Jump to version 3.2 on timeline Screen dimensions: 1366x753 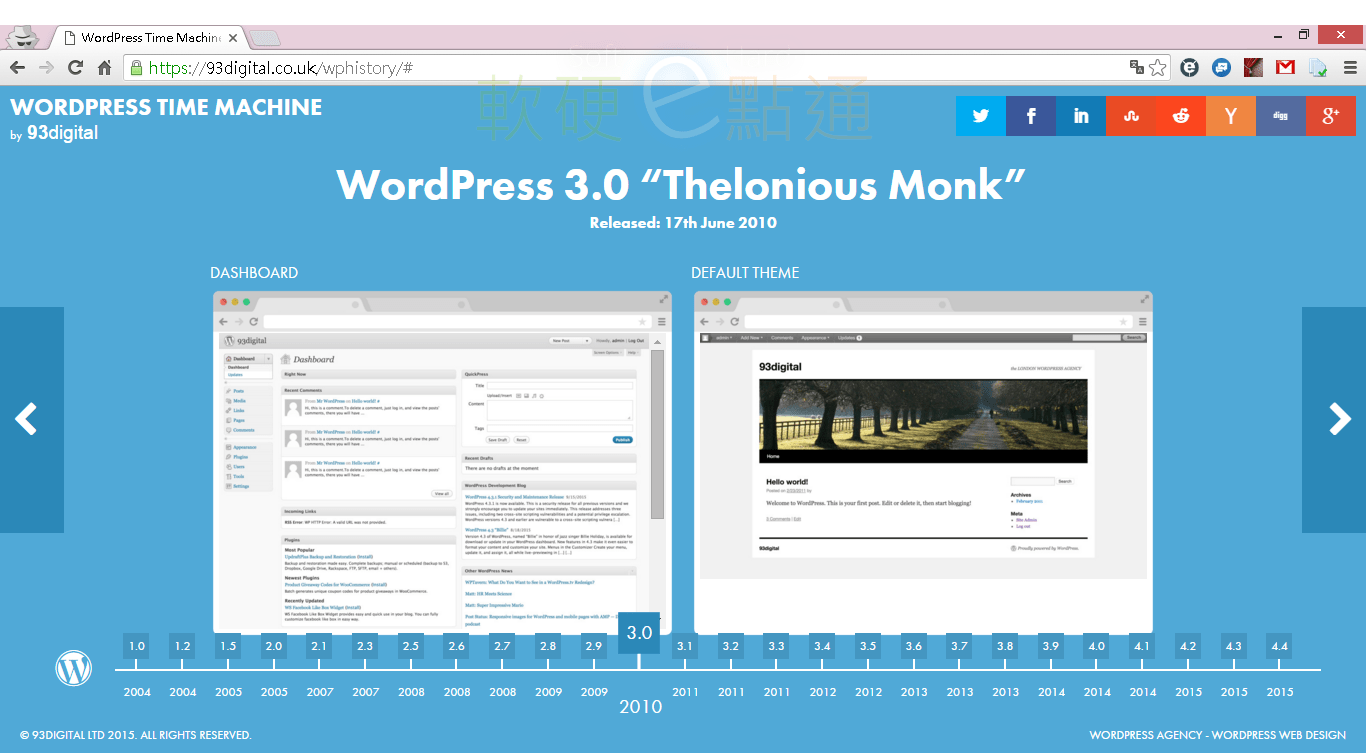tap(731, 646)
